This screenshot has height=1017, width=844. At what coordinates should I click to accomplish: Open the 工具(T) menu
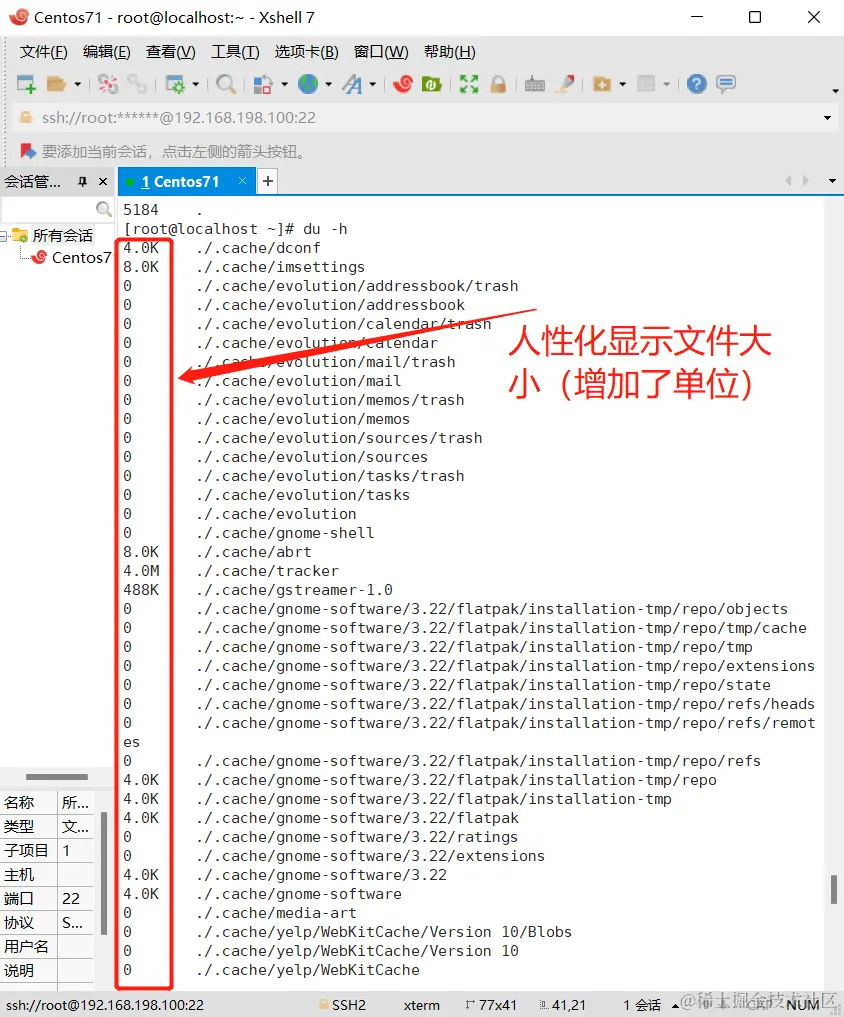click(235, 52)
